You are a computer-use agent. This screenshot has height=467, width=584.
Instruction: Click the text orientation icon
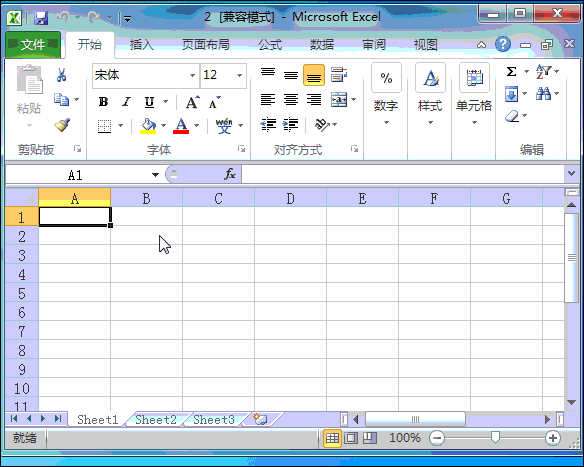pyautogui.click(x=322, y=124)
